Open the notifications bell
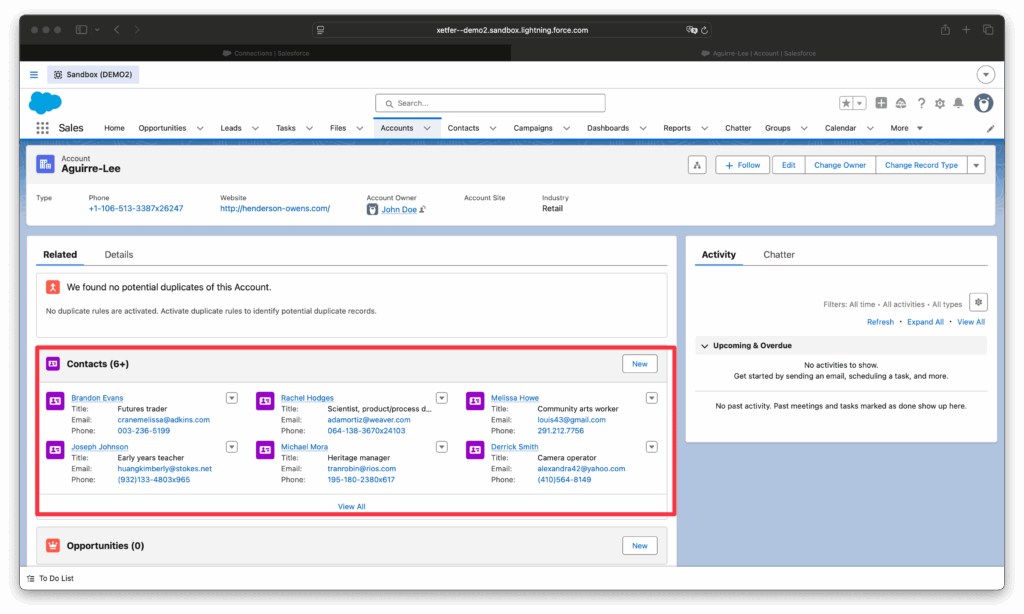 click(958, 103)
